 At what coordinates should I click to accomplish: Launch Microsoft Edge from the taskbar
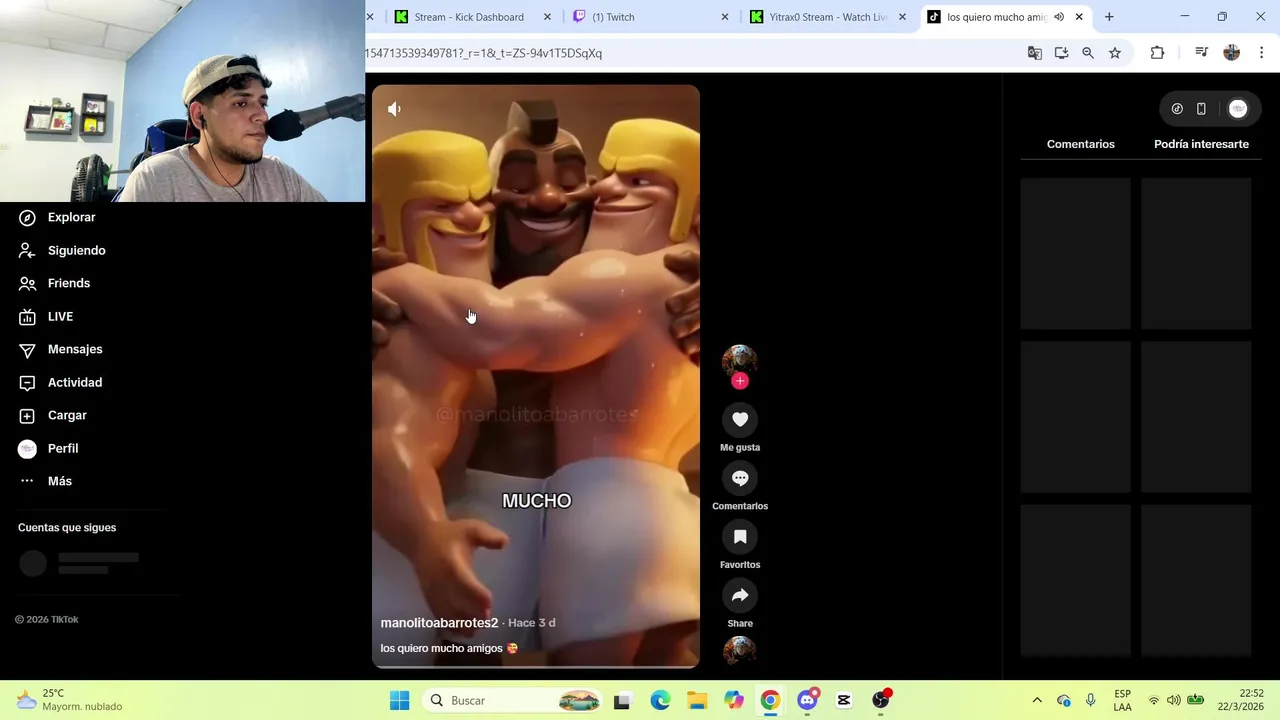click(x=660, y=701)
